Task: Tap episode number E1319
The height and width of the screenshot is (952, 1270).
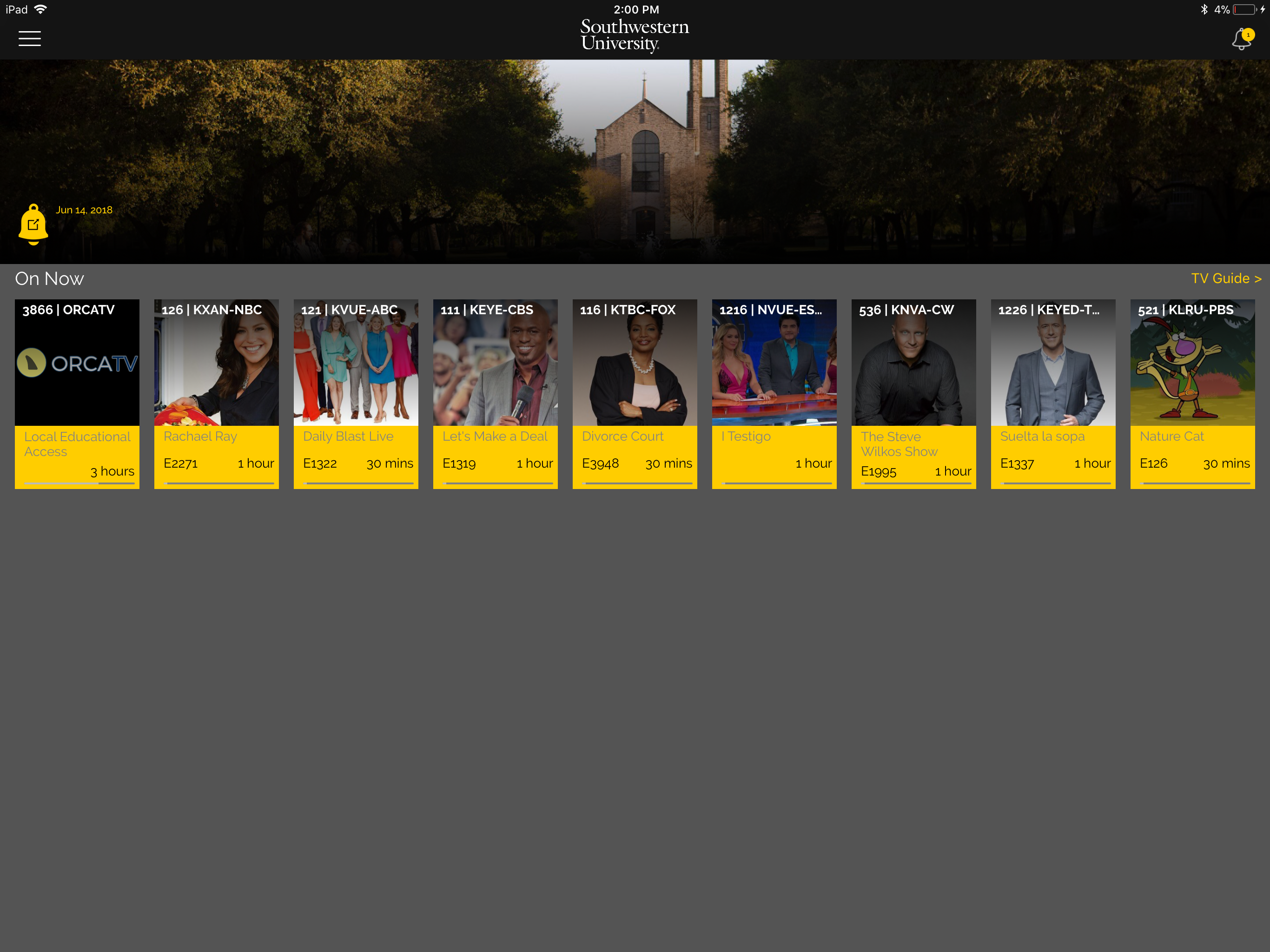Action: coord(459,463)
